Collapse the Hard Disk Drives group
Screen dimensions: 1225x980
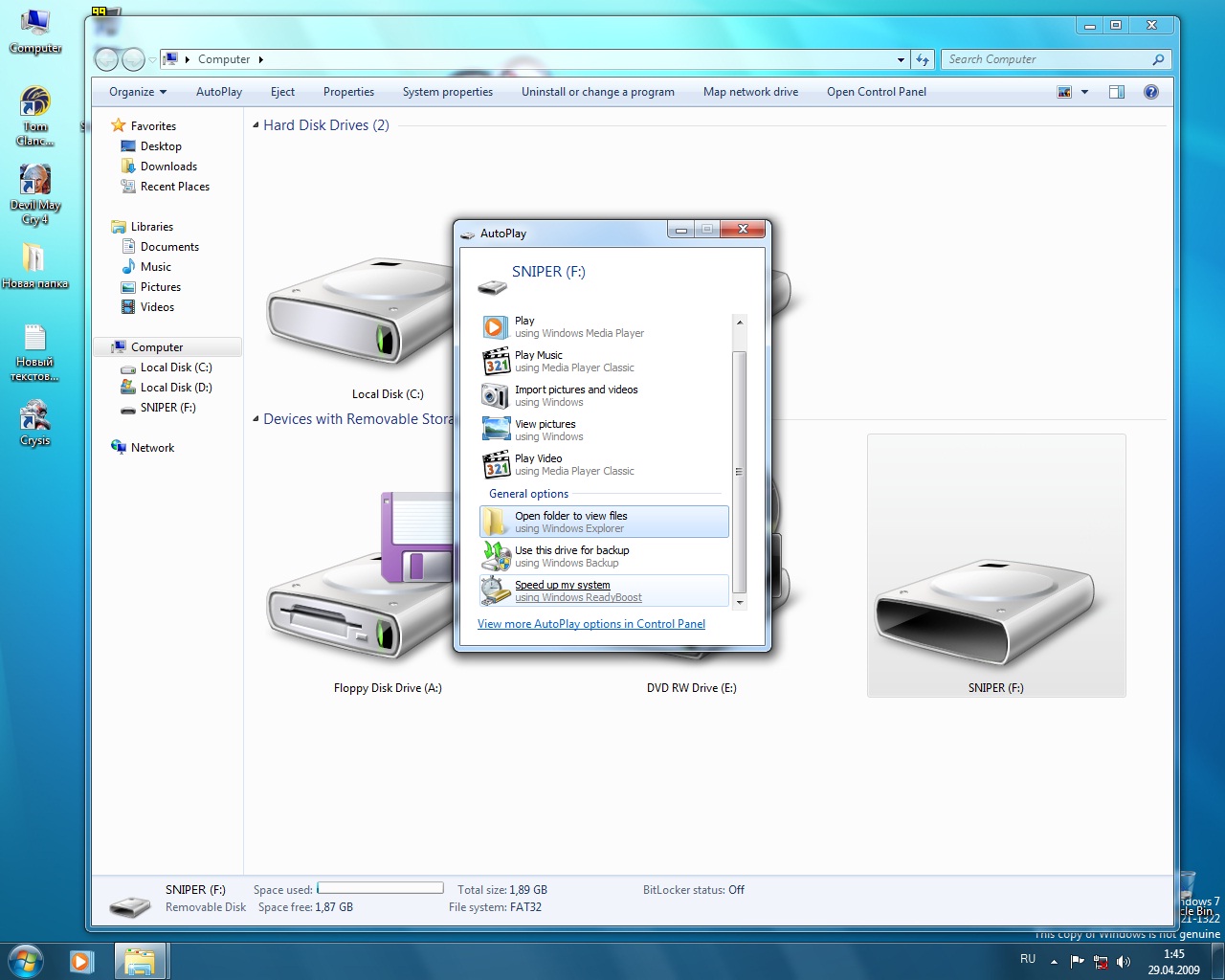point(256,125)
